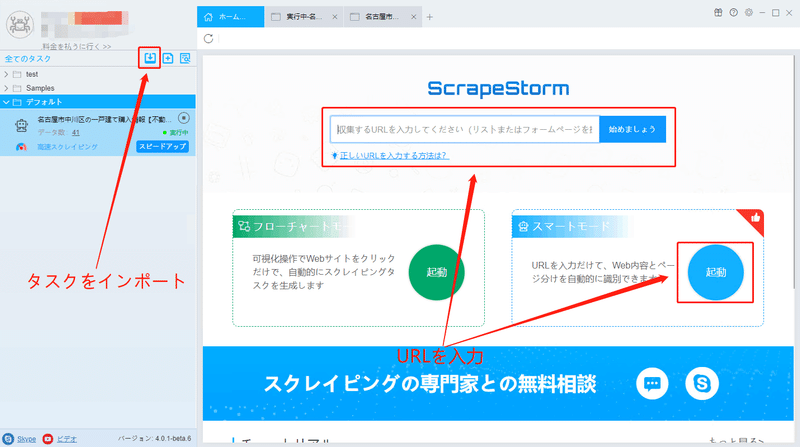
Task: Launch smart mode with blue 起動
Action: [x=715, y=272]
